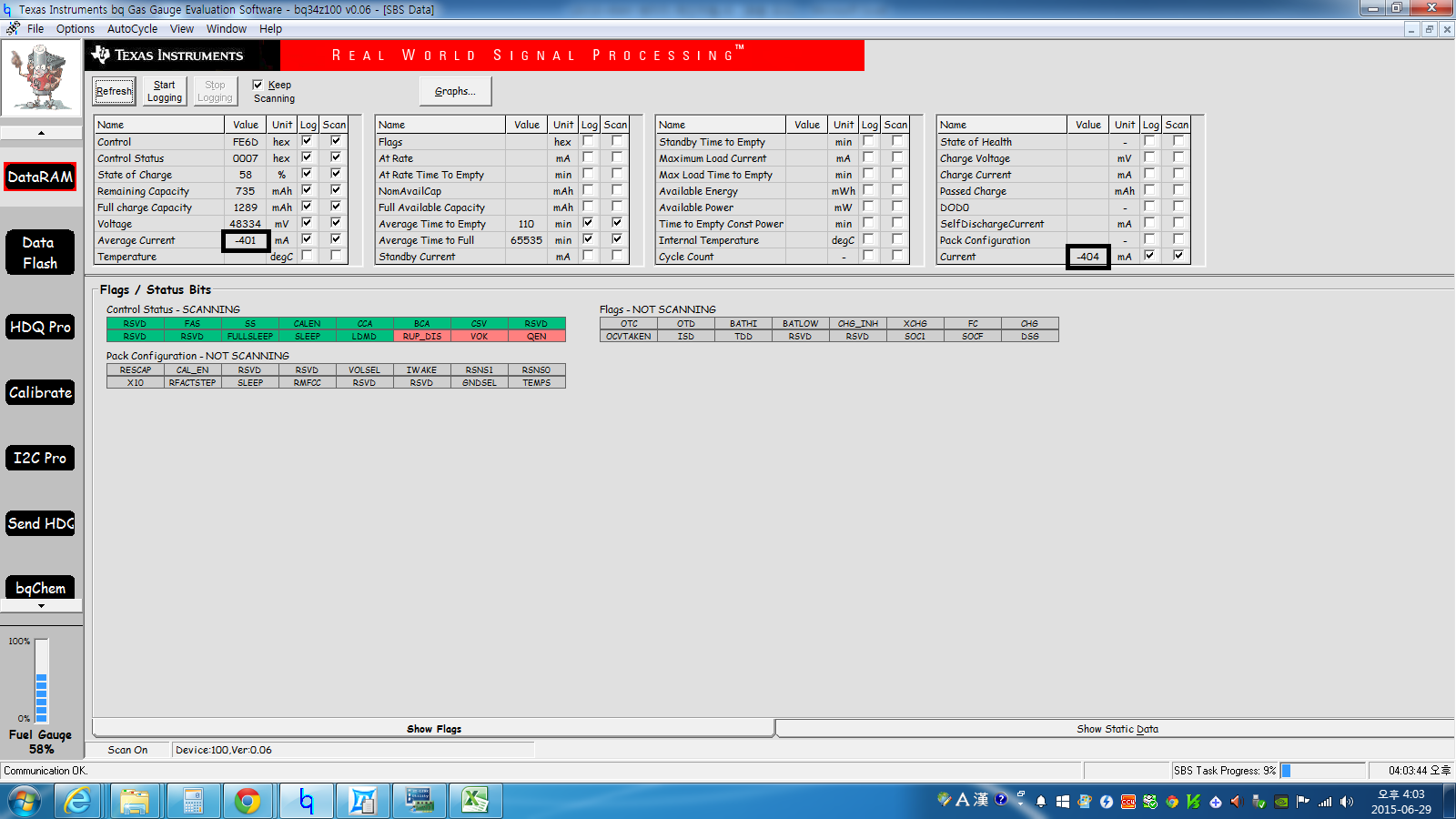Select the Current value cell showing -404
The width and height of the screenshot is (1456, 819).
1088,257
